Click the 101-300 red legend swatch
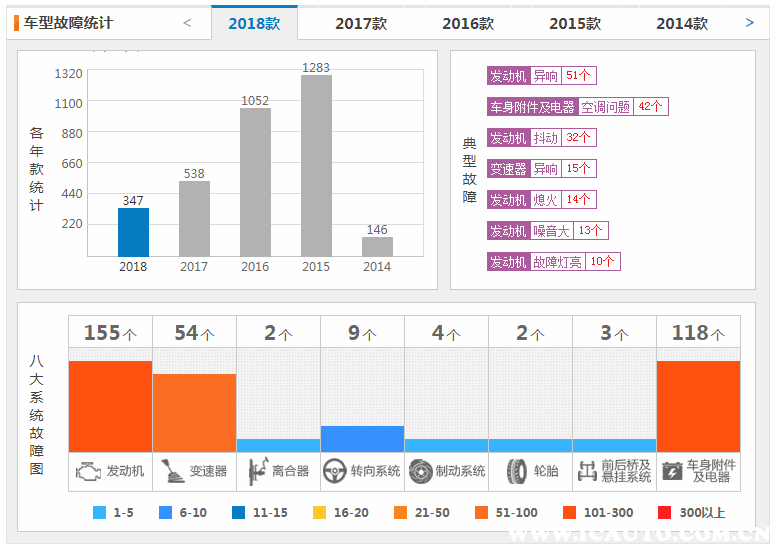Screen dimensions: 775x545 point(570,513)
